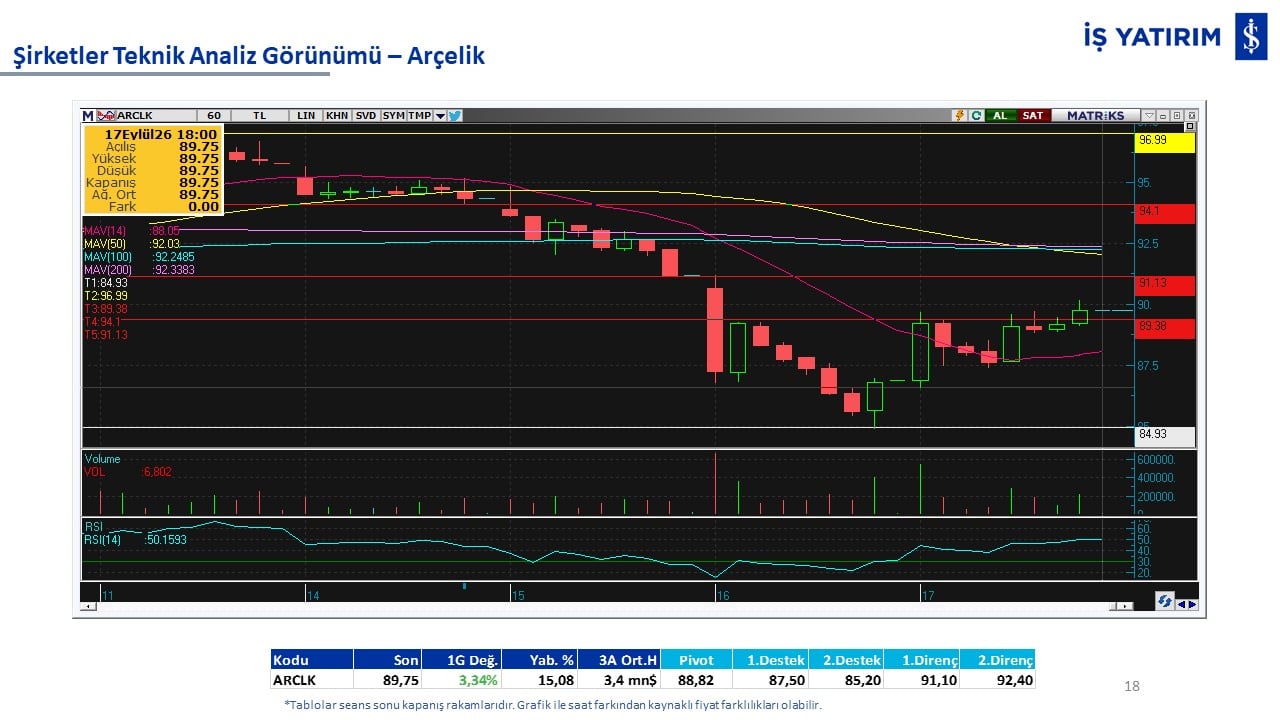The image size is (1280, 720).
Task: Open the TL currency selector
Action: [x=260, y=116]
